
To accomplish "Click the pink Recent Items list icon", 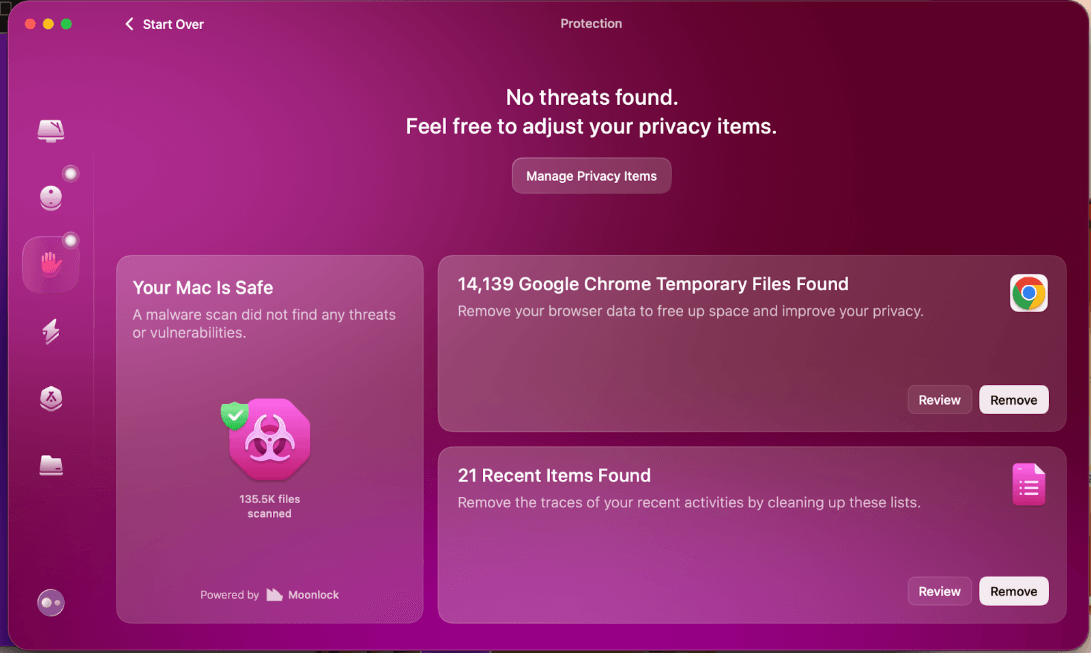I will pos(1028,485).
